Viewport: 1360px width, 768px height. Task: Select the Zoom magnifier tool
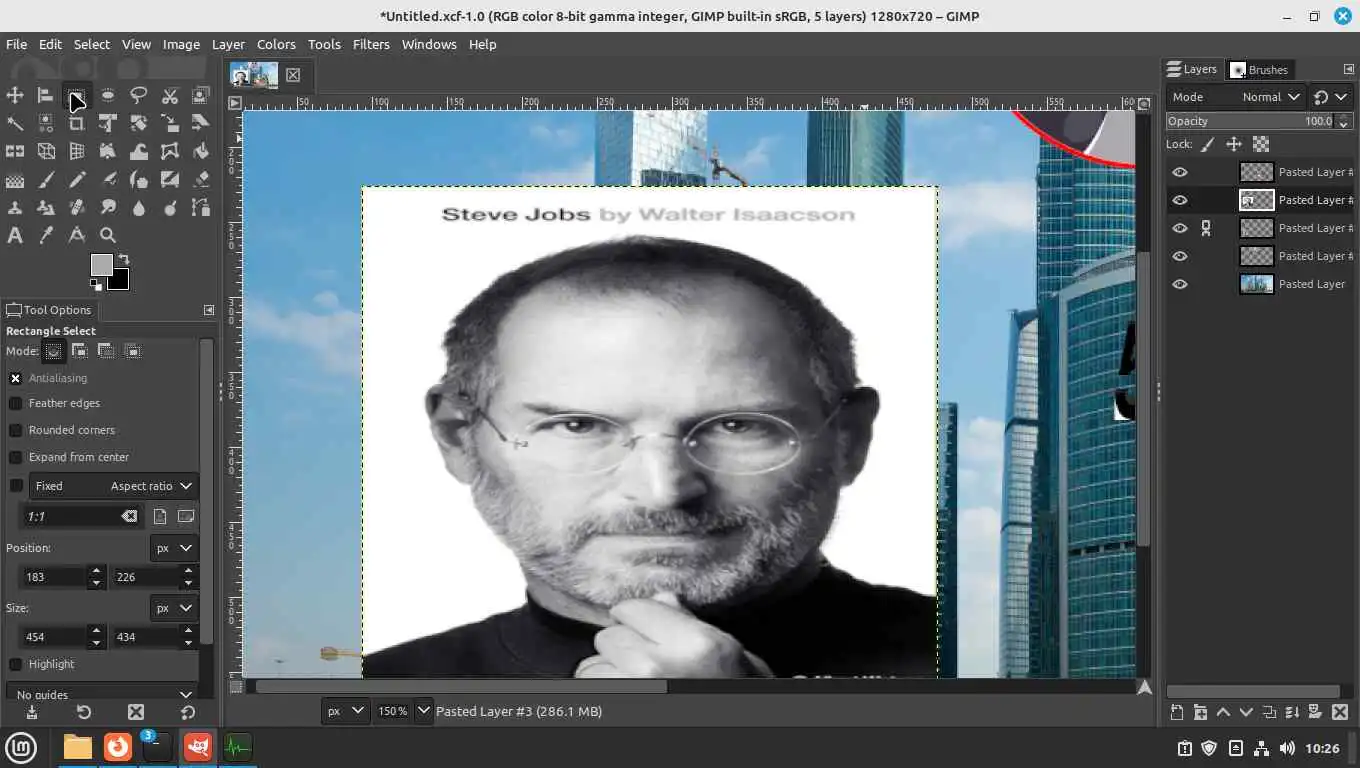pyautogui.click(x=108, y=236)
